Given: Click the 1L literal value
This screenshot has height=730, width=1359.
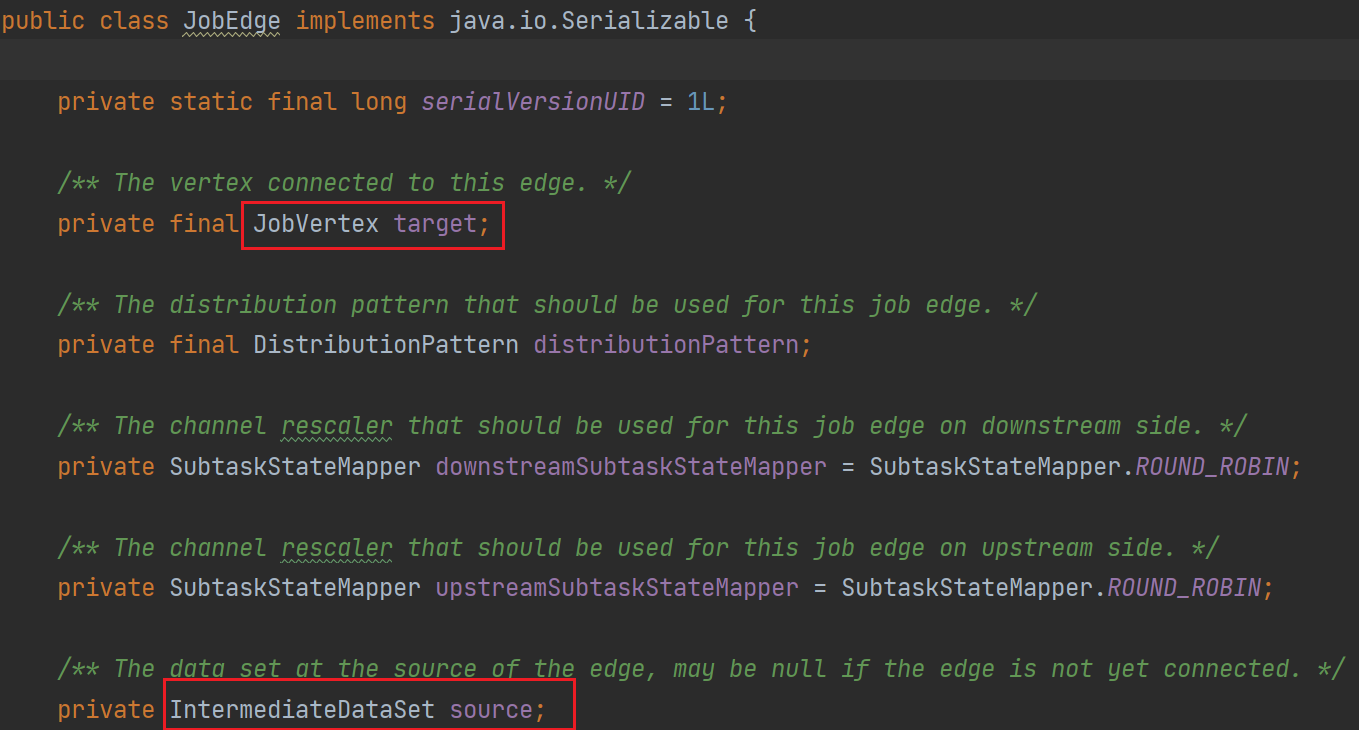Looking at the screenshot, I should (701, 101).
